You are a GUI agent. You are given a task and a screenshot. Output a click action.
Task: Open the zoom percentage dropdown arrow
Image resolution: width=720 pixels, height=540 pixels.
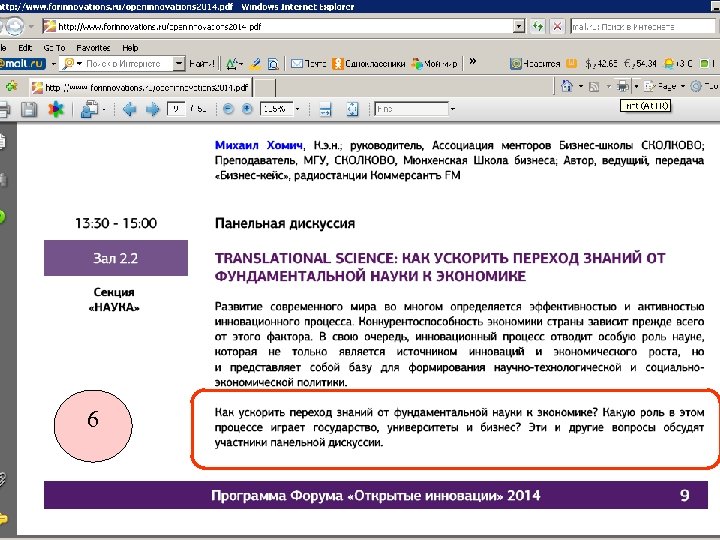pyautogui.click(x=298, y=109)
